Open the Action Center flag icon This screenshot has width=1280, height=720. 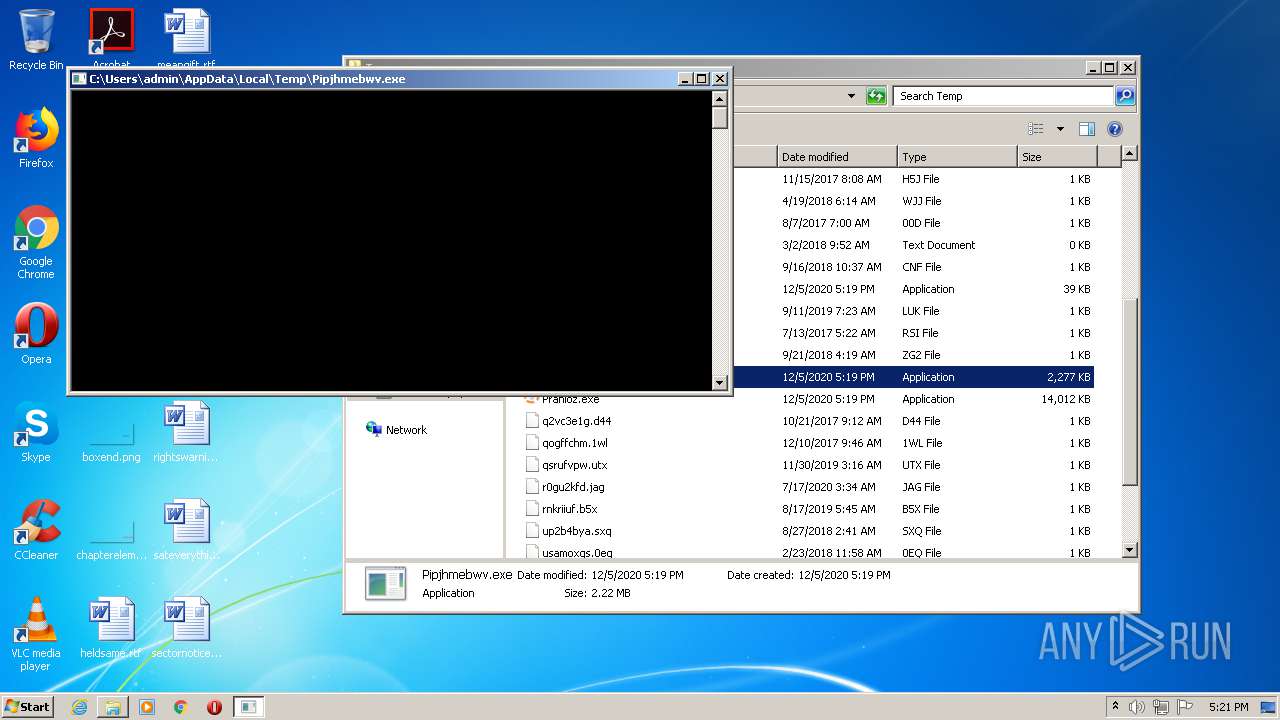(x=1185, y=707)
